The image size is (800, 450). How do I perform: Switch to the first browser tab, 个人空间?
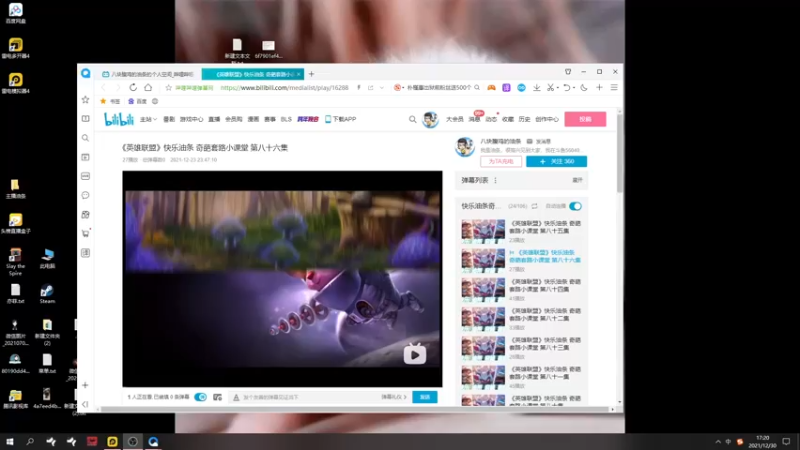(x=148, y=74)
